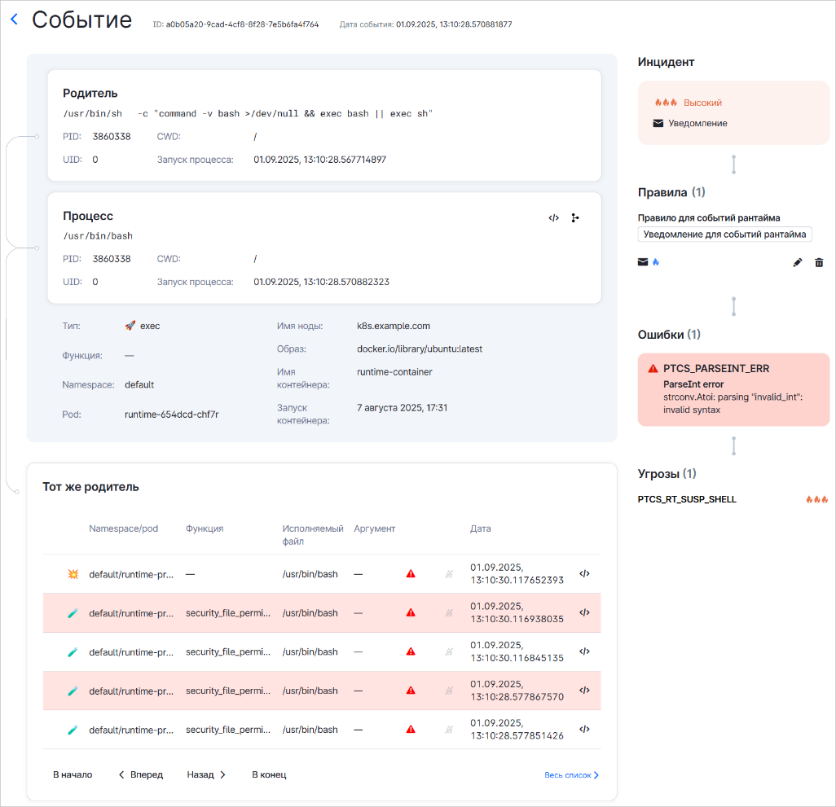Select Уведомление для событий рантайма rule tag
The height and width of the screenshot is (807, 836).
click(725, 234)
